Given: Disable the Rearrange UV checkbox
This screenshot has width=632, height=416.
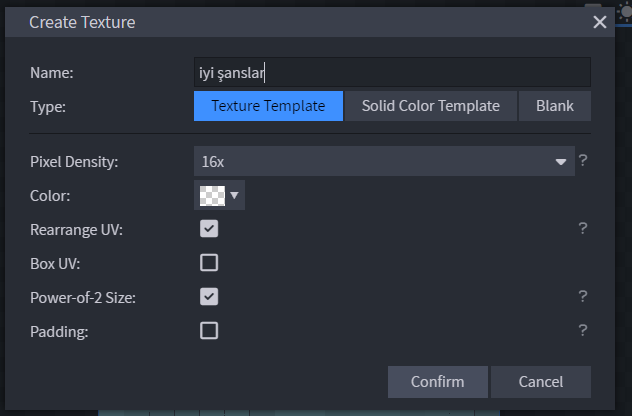Looking at the screenshot, I should (x=209, y=229).
